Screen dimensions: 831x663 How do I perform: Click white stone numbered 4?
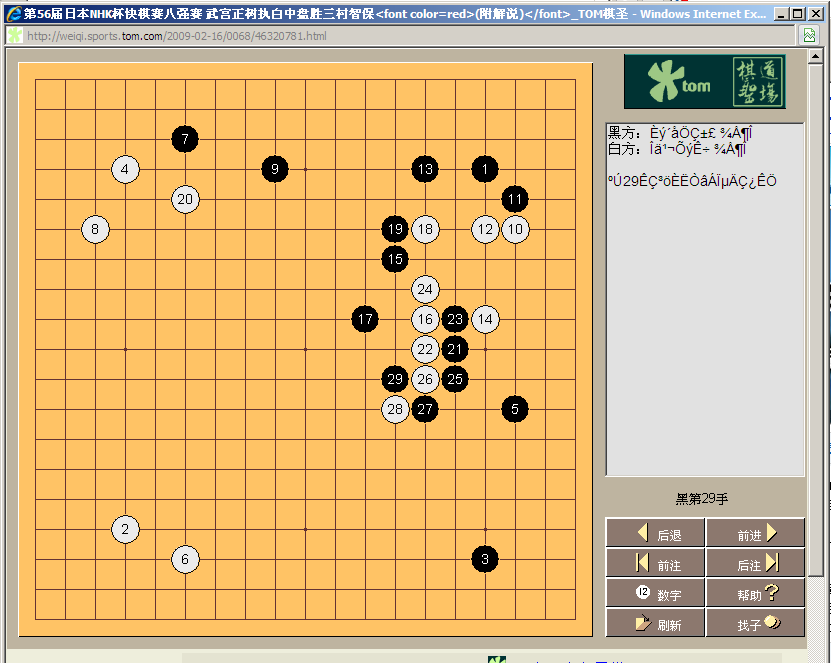click(125, 169)
